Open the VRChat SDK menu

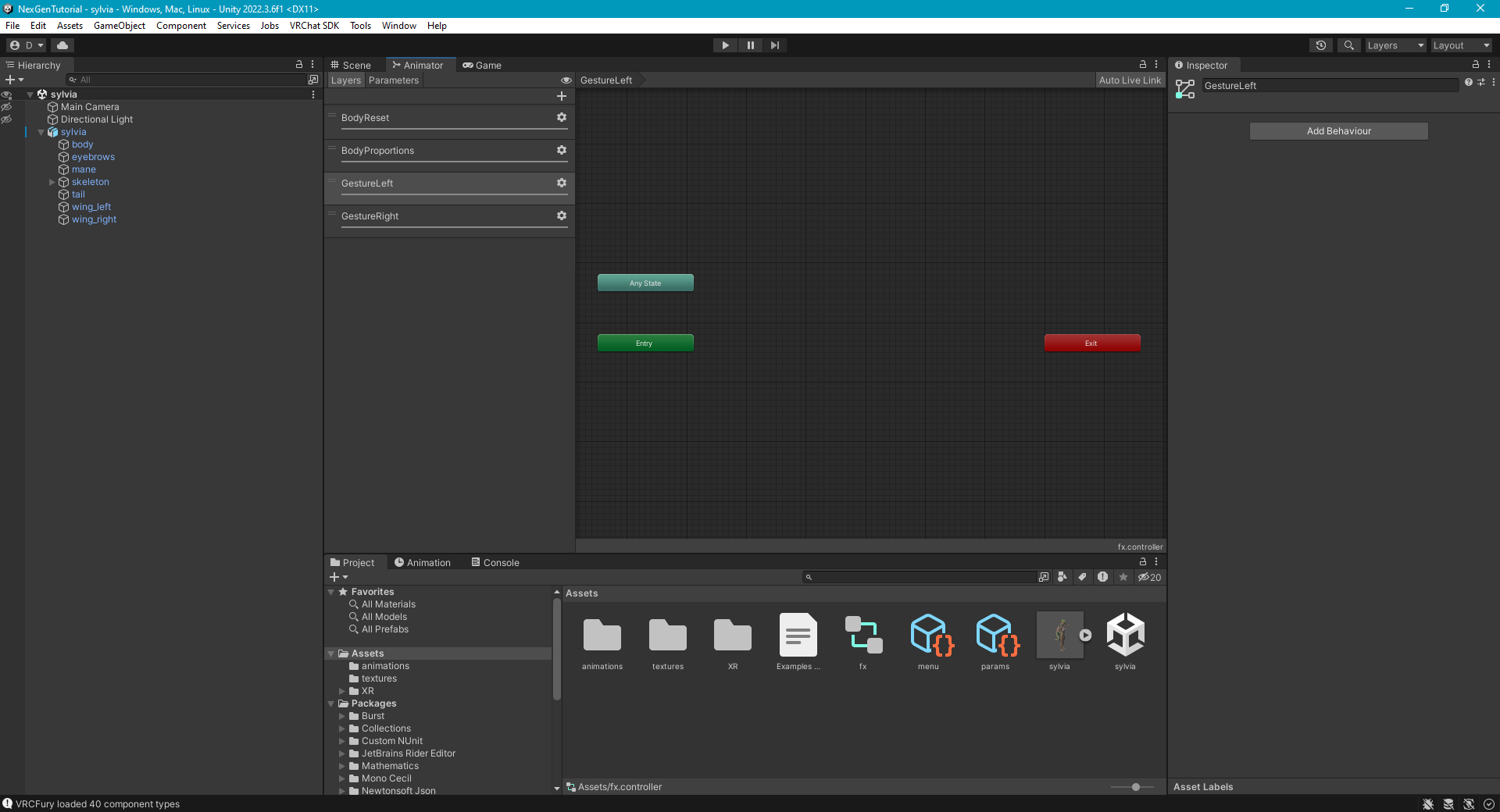pos(314,26)
